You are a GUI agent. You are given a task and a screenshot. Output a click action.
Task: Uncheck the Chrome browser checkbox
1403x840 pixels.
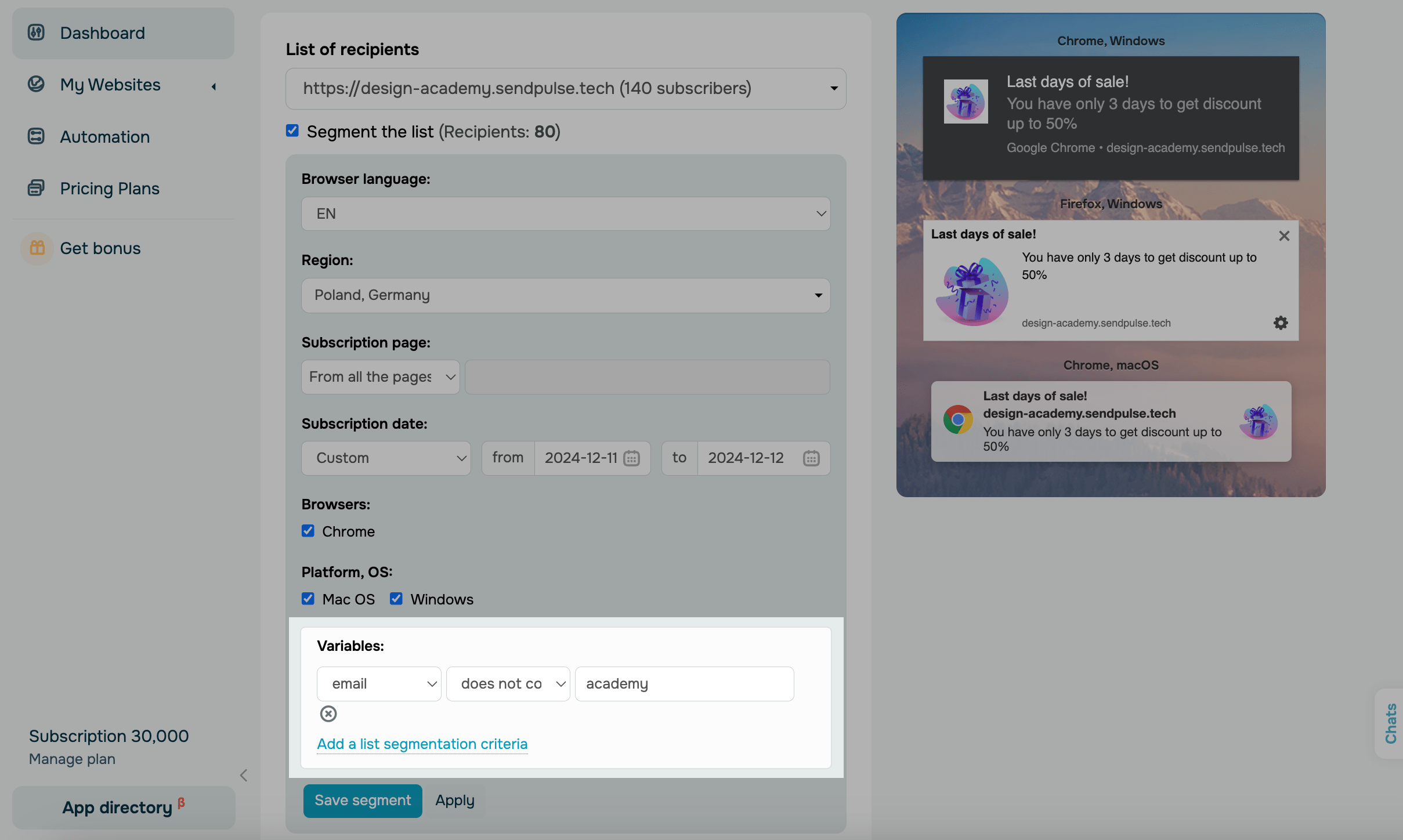pos(308,531)
